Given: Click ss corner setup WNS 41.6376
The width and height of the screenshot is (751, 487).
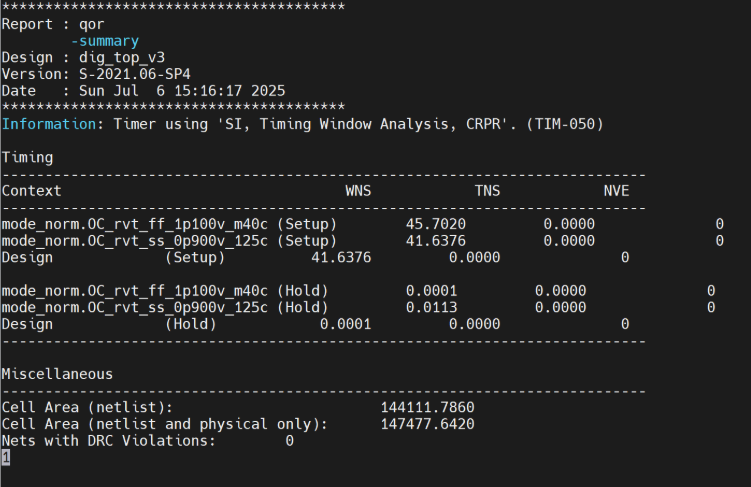Looking at the screenshot, I should tap(436, 241).
